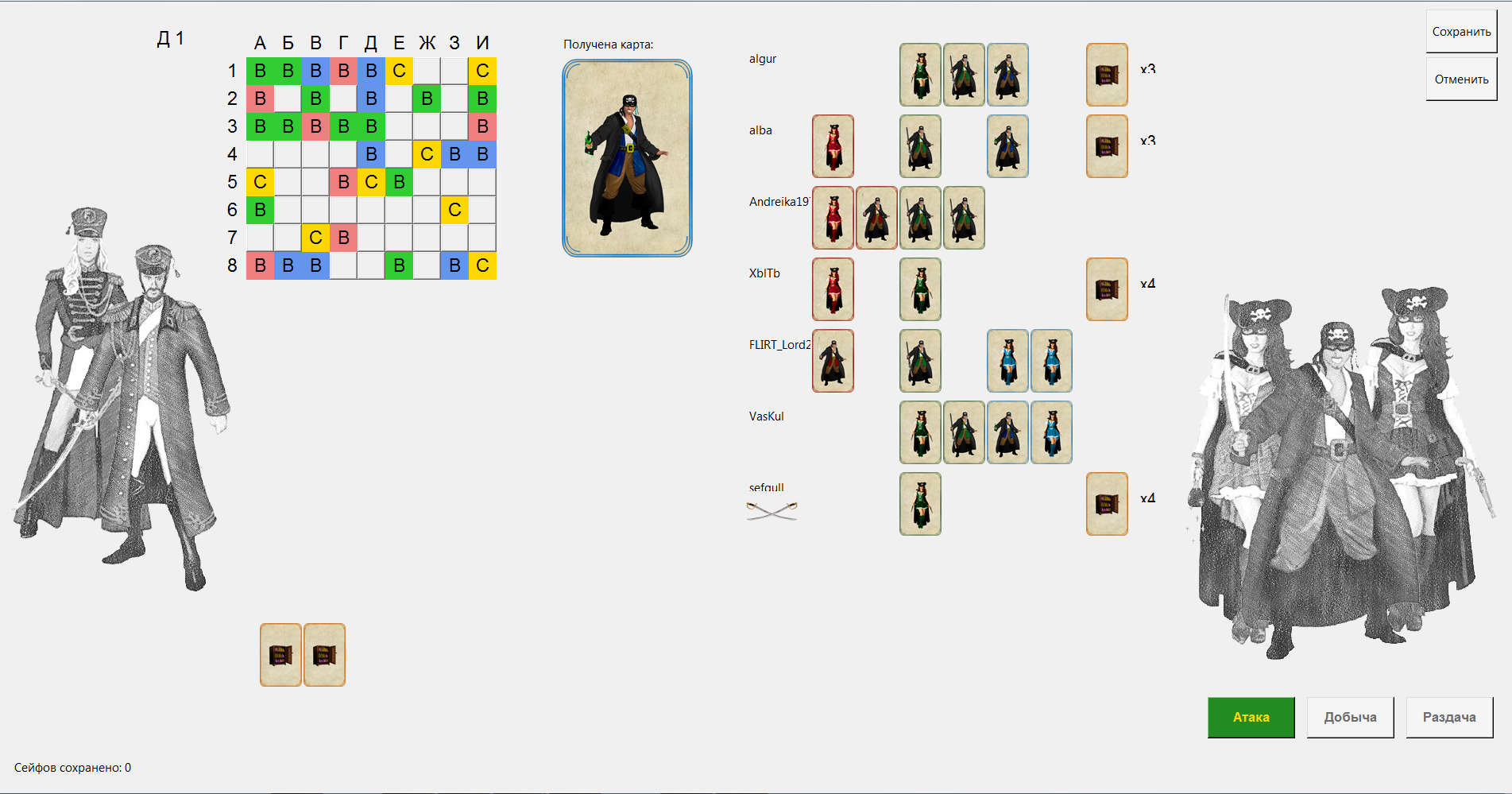The height and width of the screenshot is (794, 1512).
Task: Select the red male pirate card in Andreika's row
Action: pos(876,218)
